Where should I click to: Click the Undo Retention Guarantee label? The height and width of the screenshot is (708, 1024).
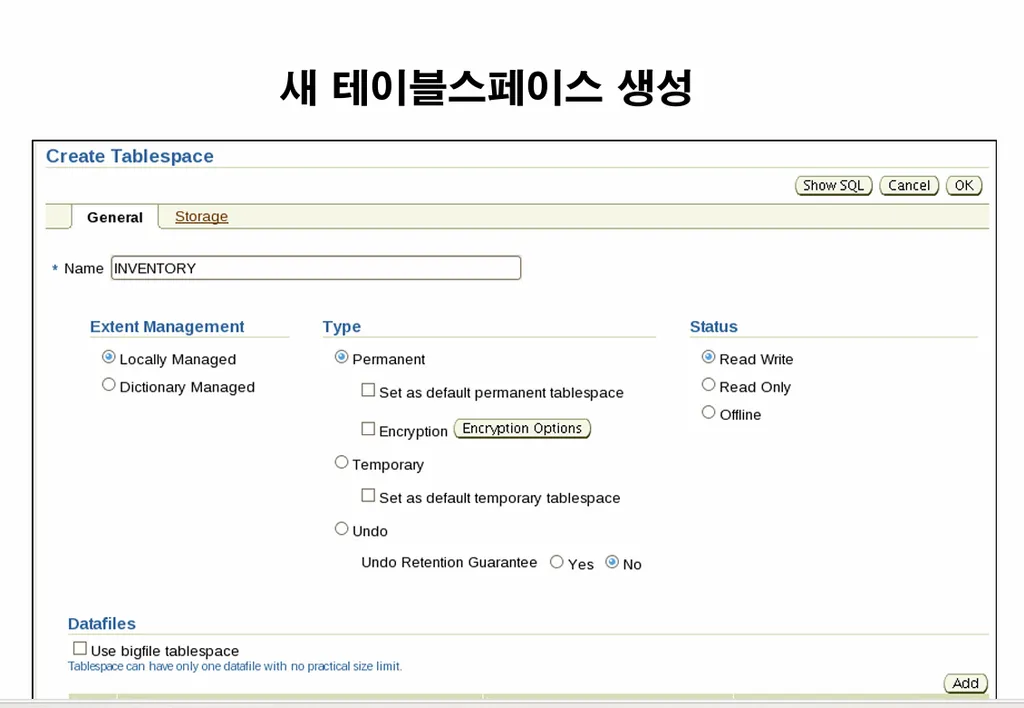449,562
